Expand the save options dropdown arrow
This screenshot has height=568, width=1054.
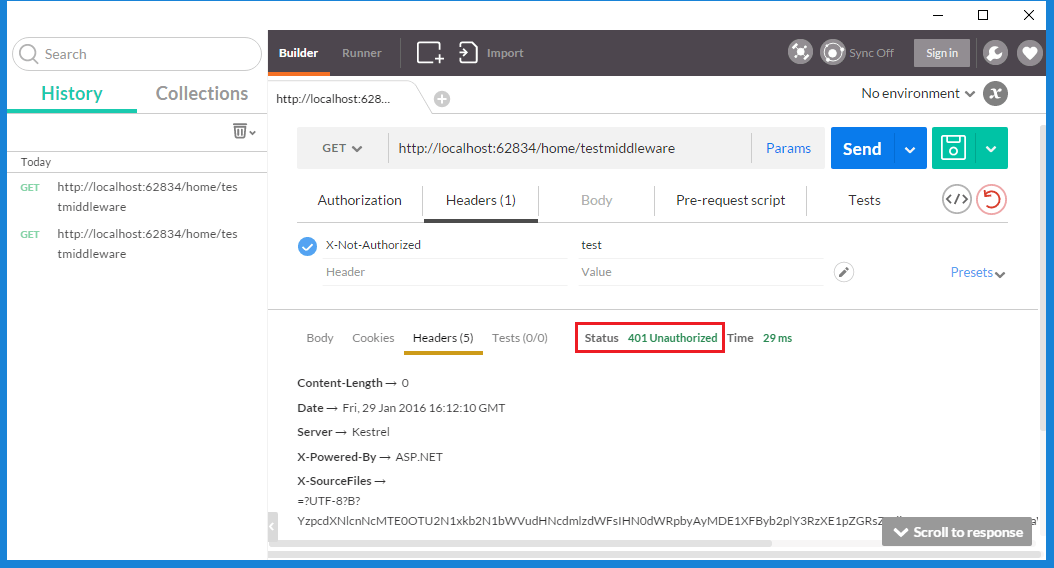(x=991, y=149)
